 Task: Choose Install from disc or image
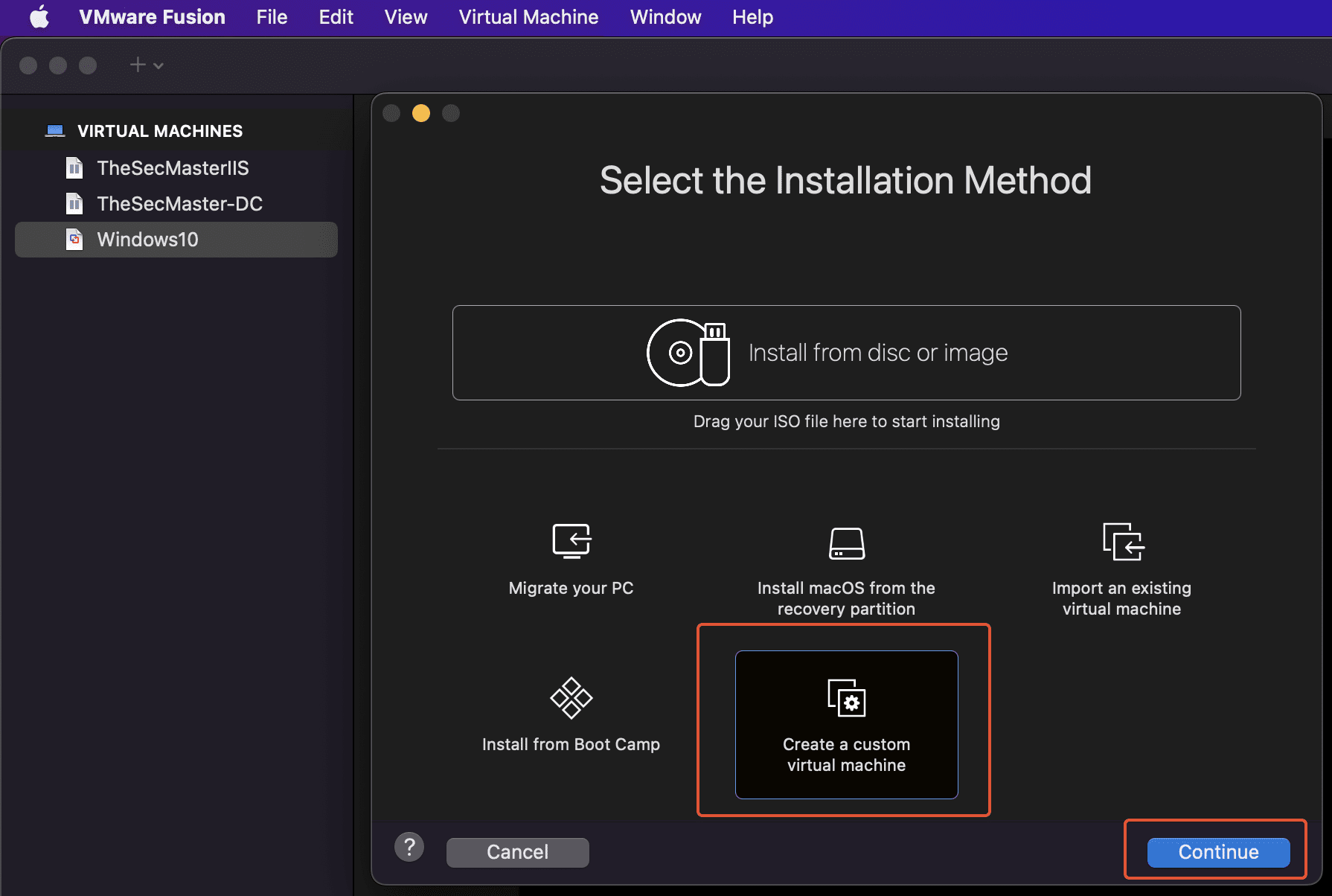[x=847, y=353]
